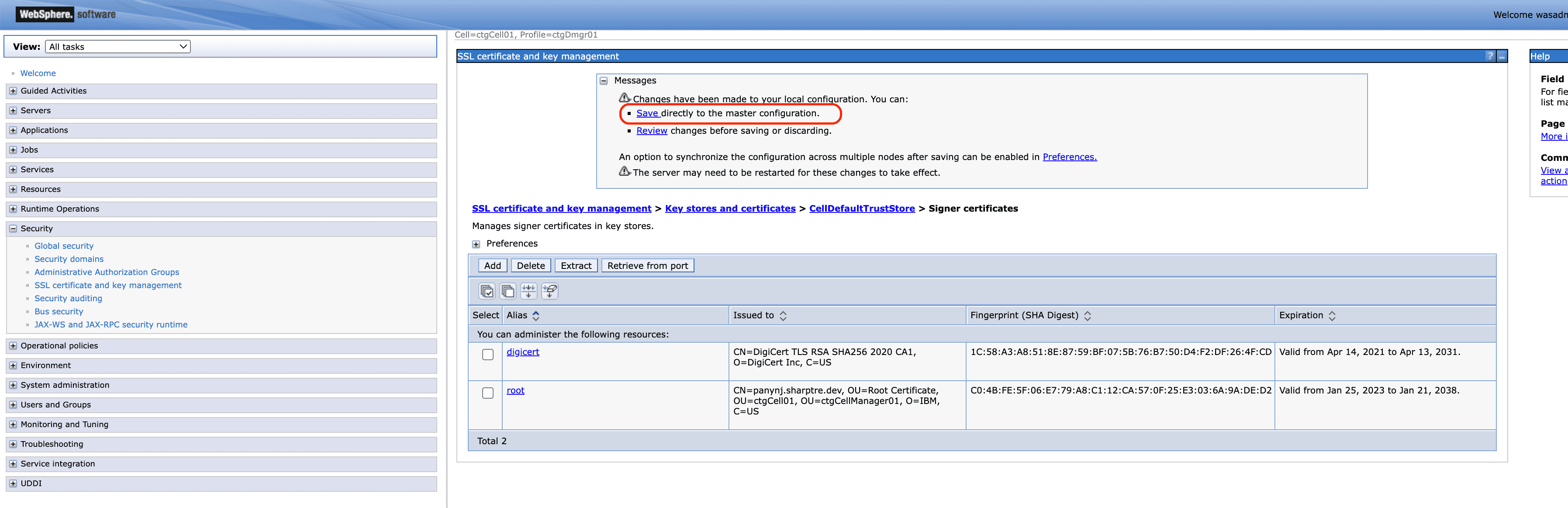Image resolution: width=1568 pixels, height=508 pixels.
Task: Open Administrative Authorization Groups page
Action: (107, 272)
